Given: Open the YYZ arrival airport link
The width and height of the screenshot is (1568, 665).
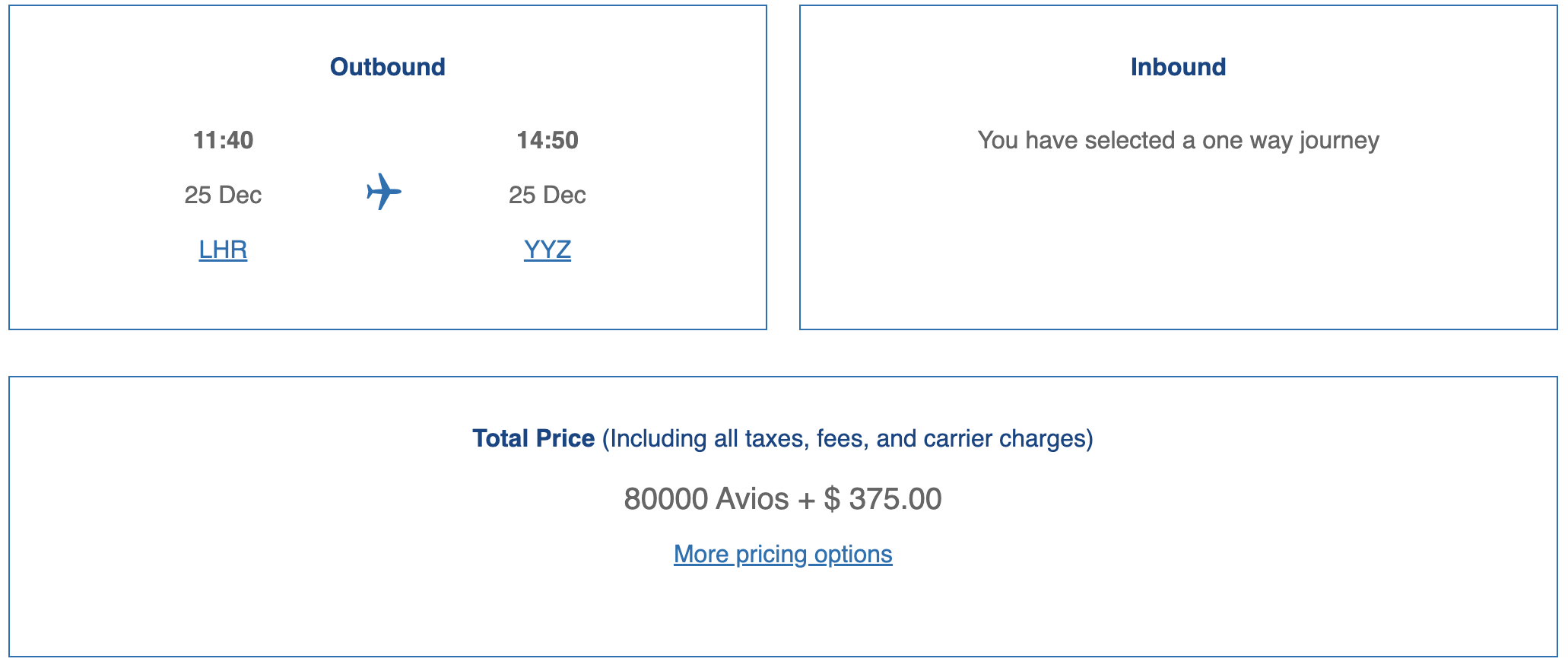Looking at the screenshot, I should coord(547,250).
